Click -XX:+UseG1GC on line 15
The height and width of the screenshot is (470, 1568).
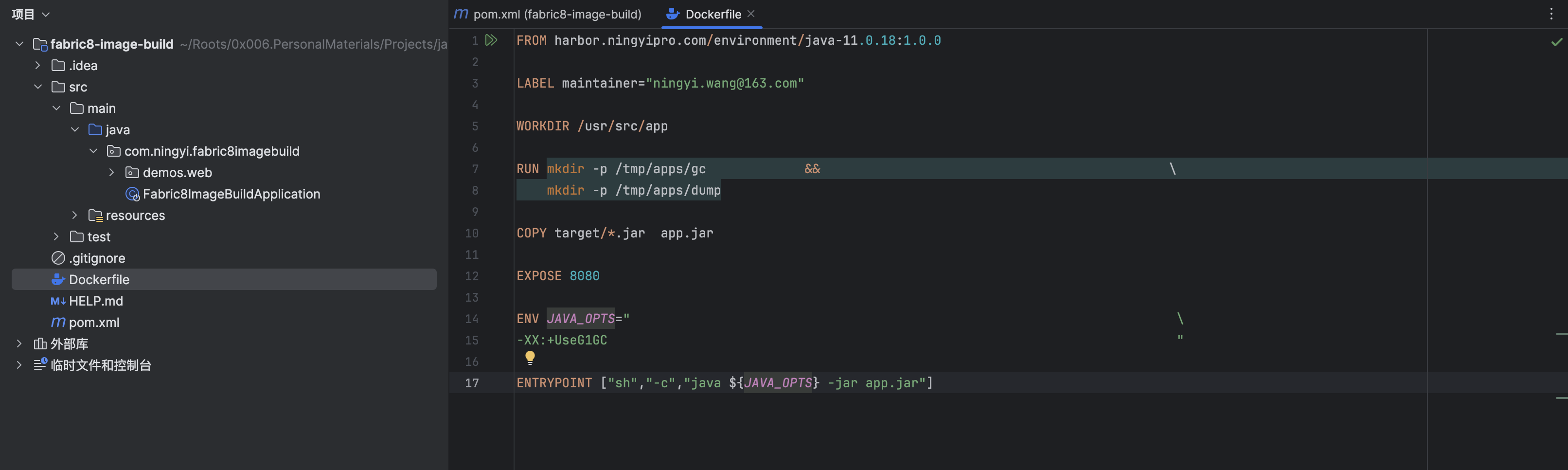[561, 340]
